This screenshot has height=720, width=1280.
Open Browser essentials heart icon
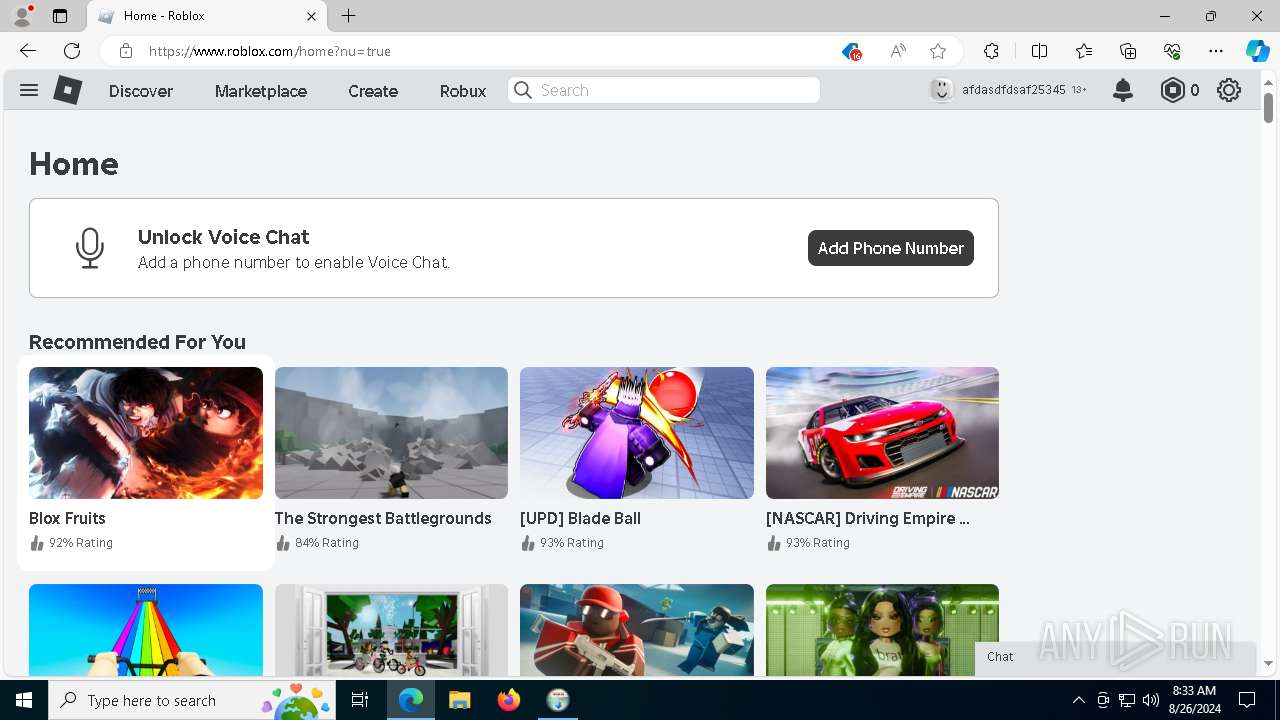(x=1172, y=51)
